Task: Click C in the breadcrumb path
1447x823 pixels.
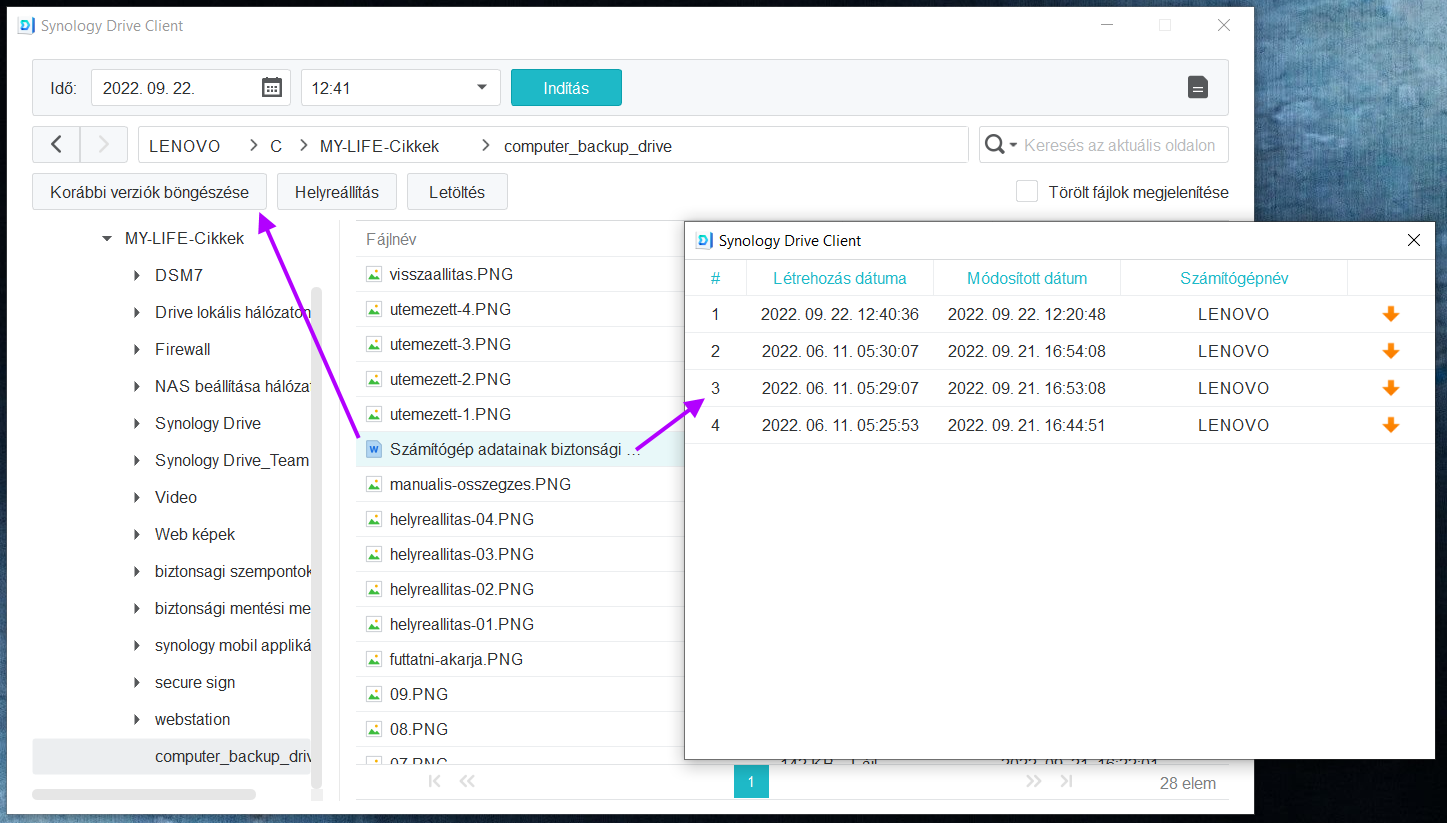Action: [276, 146]
